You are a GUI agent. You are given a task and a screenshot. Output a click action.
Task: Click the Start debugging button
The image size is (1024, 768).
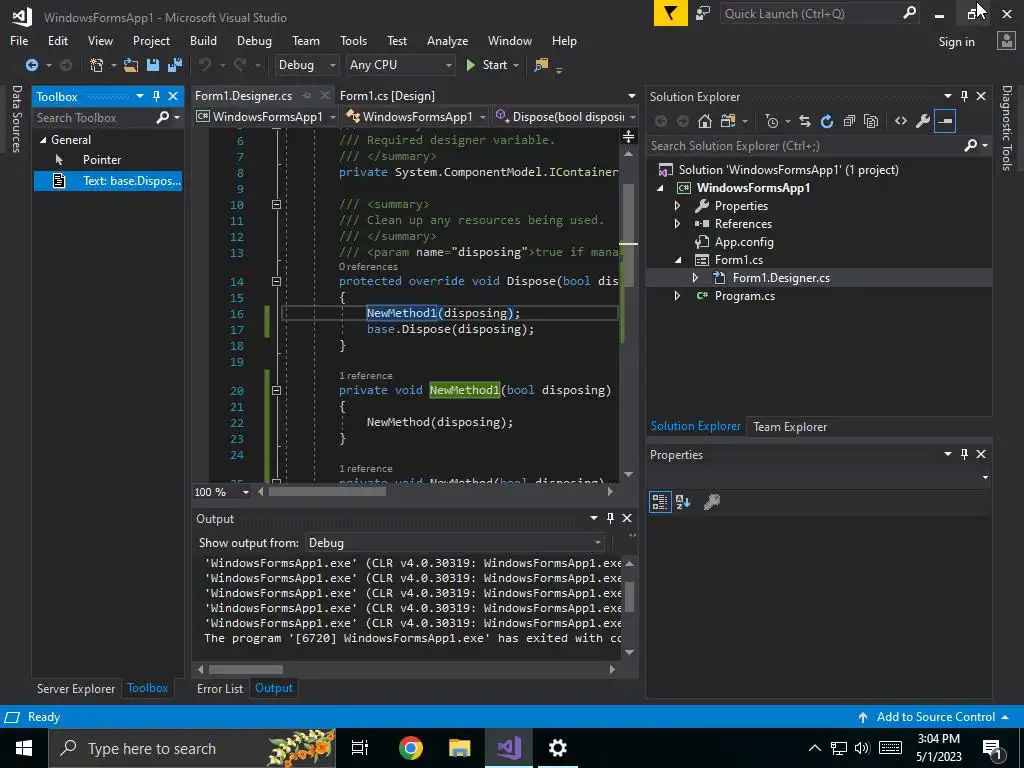click(x=487, y=65)
